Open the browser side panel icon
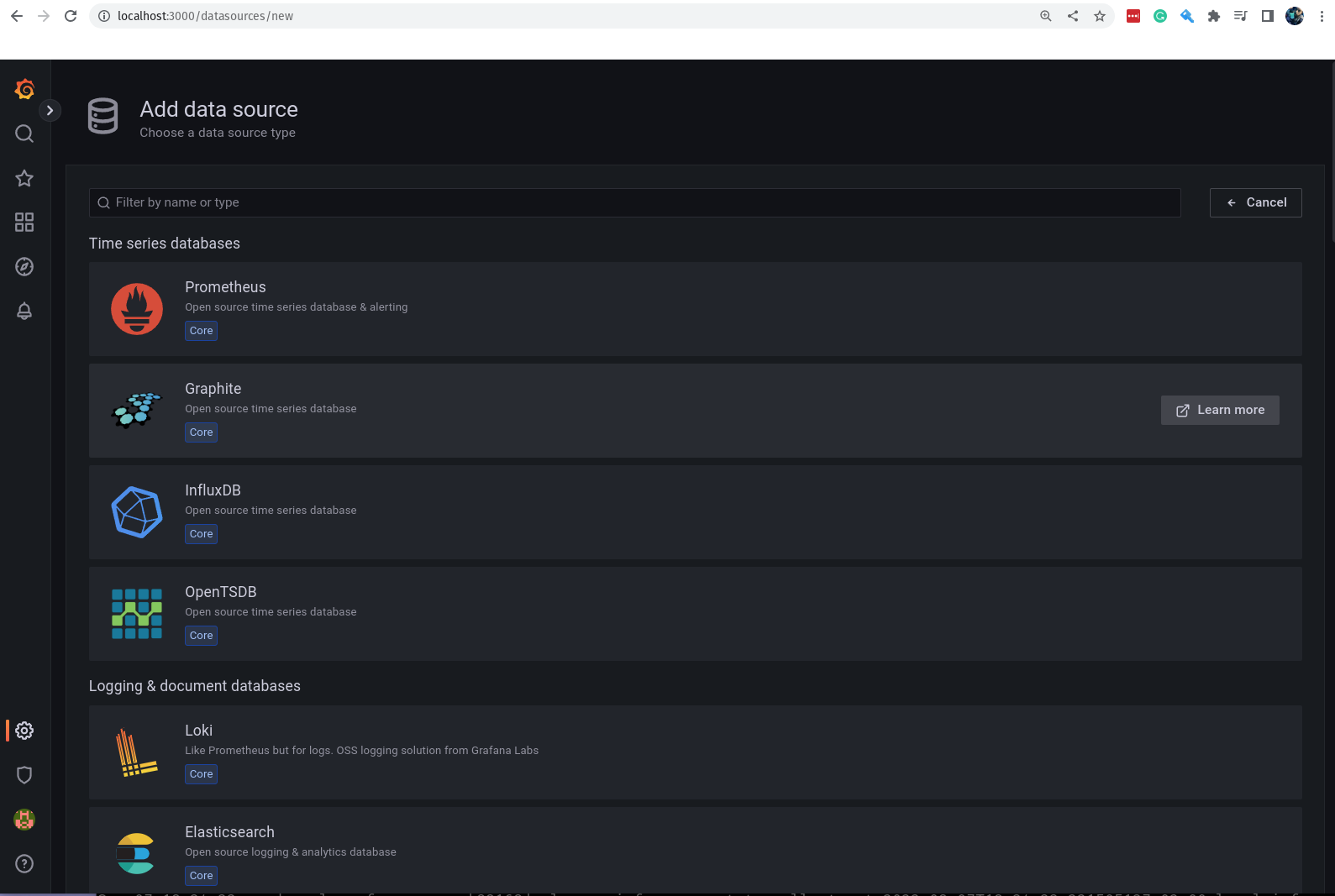The height and width of the screenshot is (896, 1335). coord(1268,16)
